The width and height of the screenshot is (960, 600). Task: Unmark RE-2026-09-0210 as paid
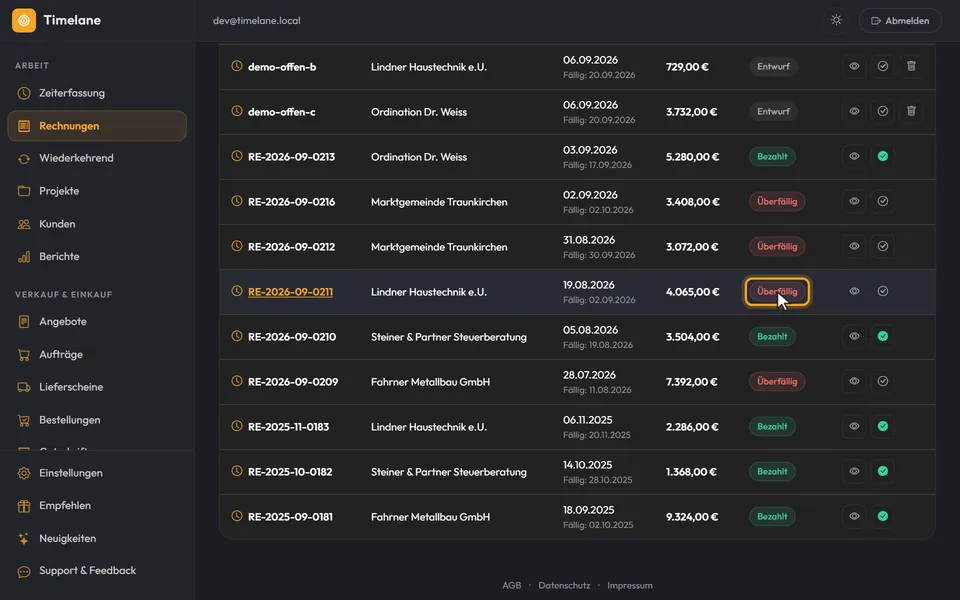click(883, 336)
